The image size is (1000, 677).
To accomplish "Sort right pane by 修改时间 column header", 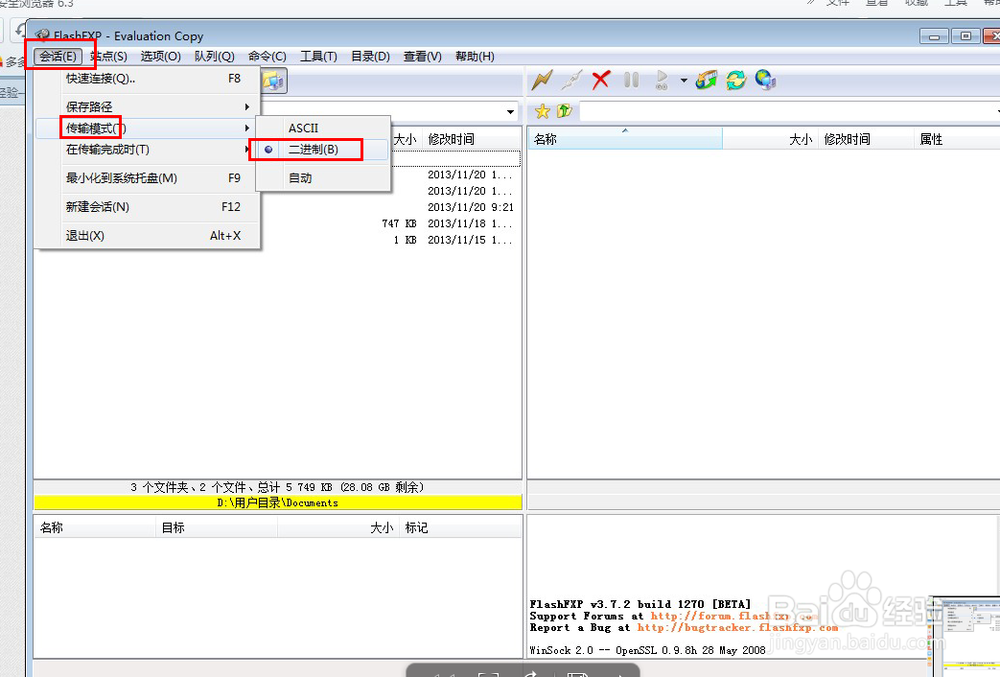I will point(865,139).
